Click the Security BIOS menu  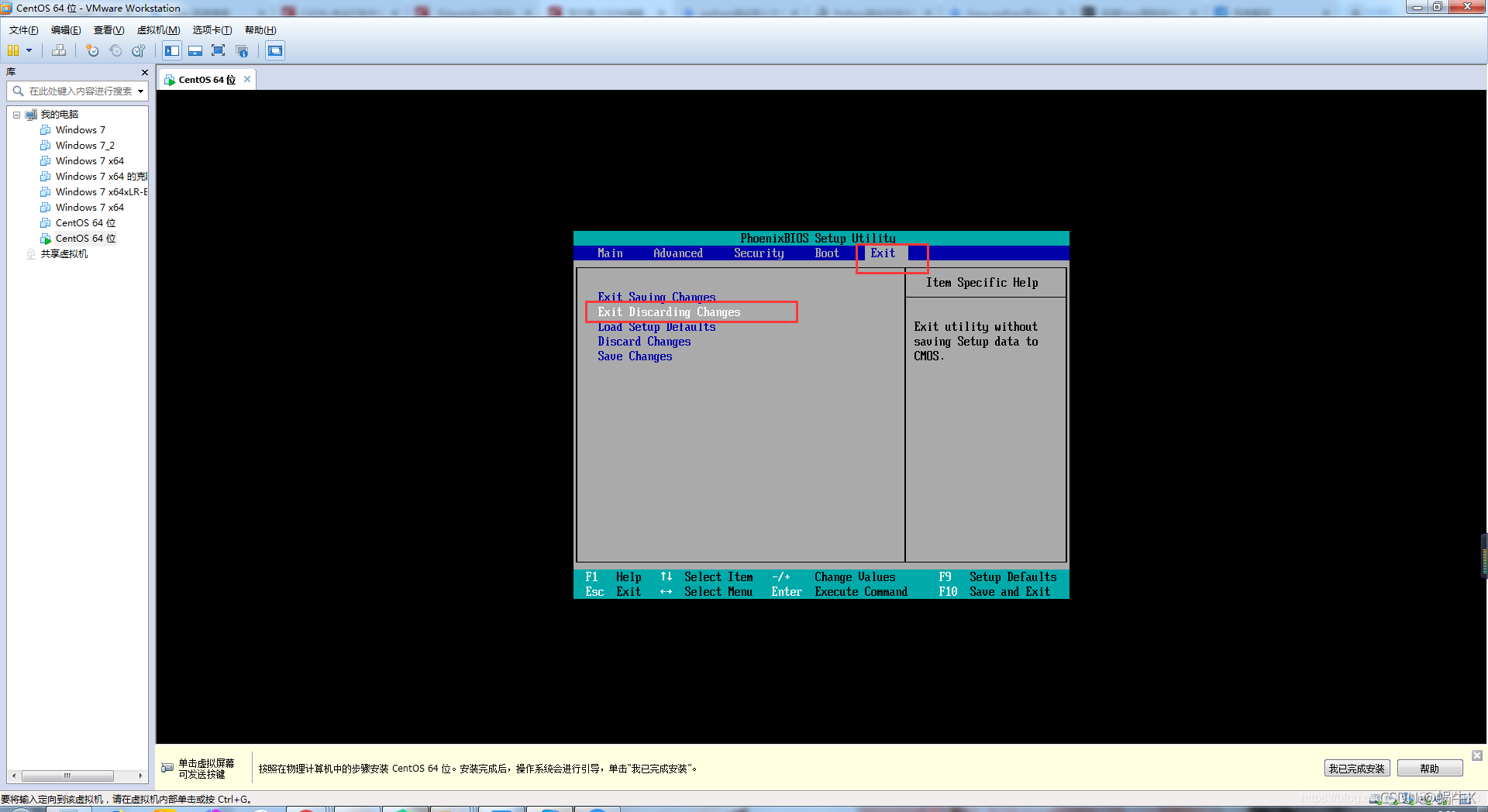point(759,253)
